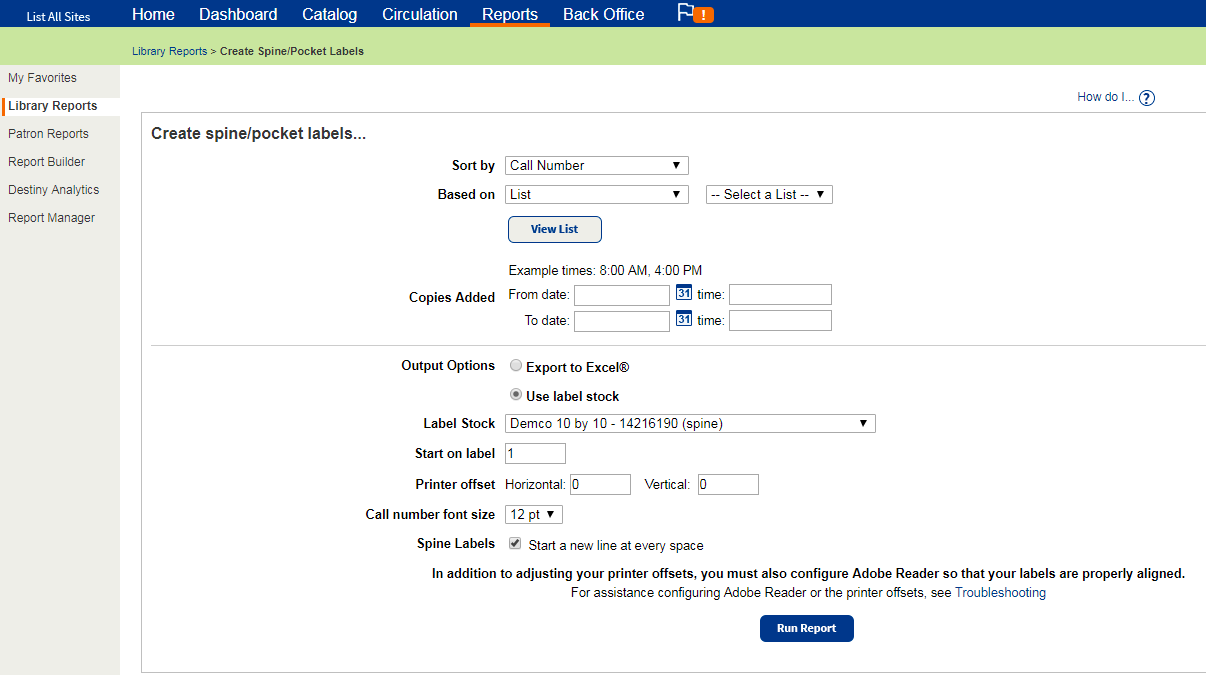
Task: Click the View List button
Action: [554, 229]
